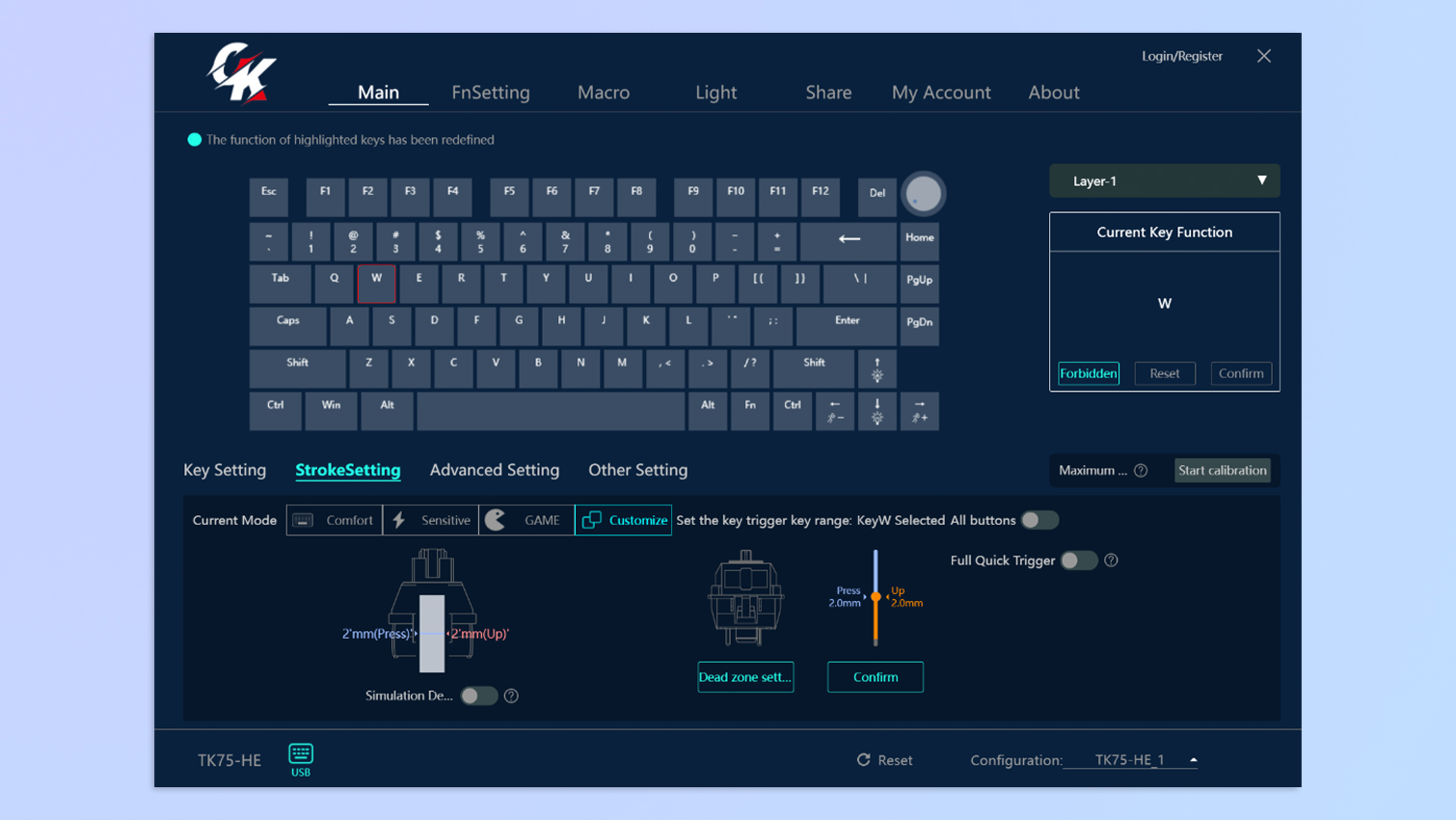Viewport: 1456px width, 820px height.
Task: Click the USB keyboard connection icon
Action: click(301, 753)
